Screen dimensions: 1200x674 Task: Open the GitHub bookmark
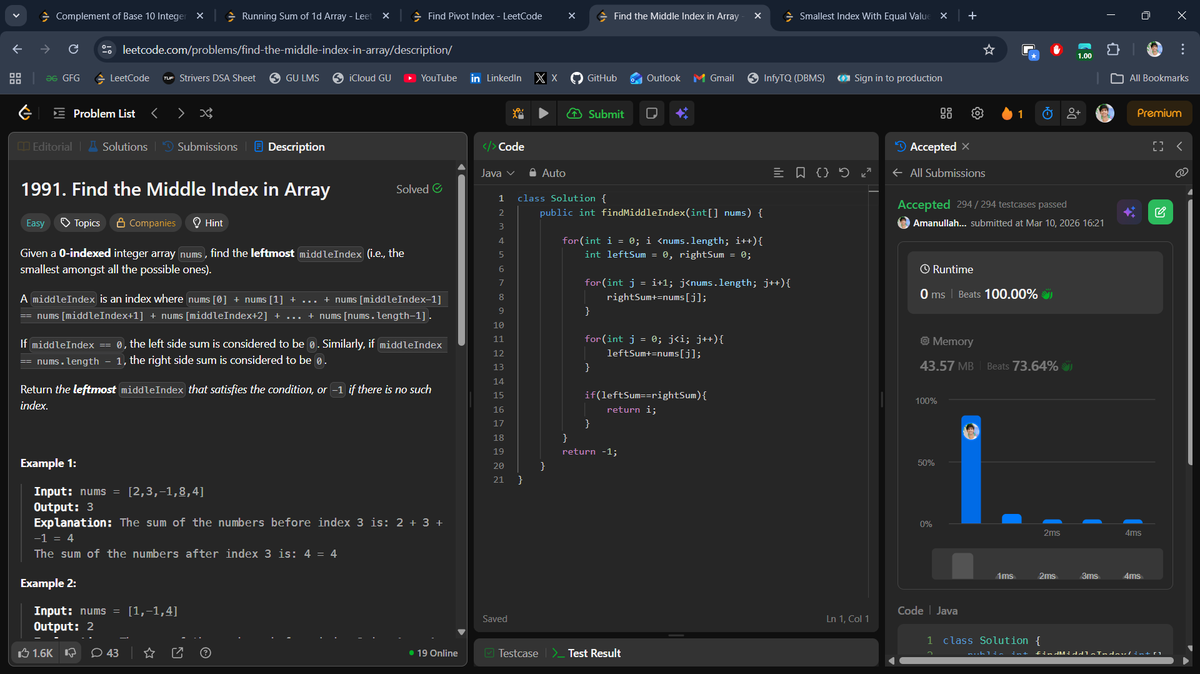pyautogui.click(x=593, y=78)
